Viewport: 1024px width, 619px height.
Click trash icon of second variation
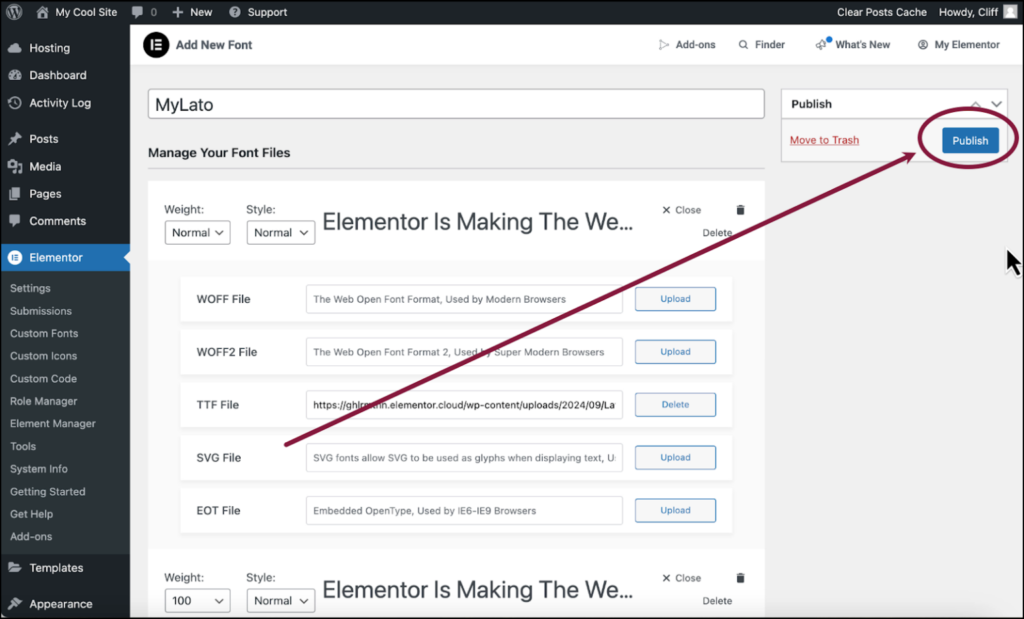(x=740, y=578)
